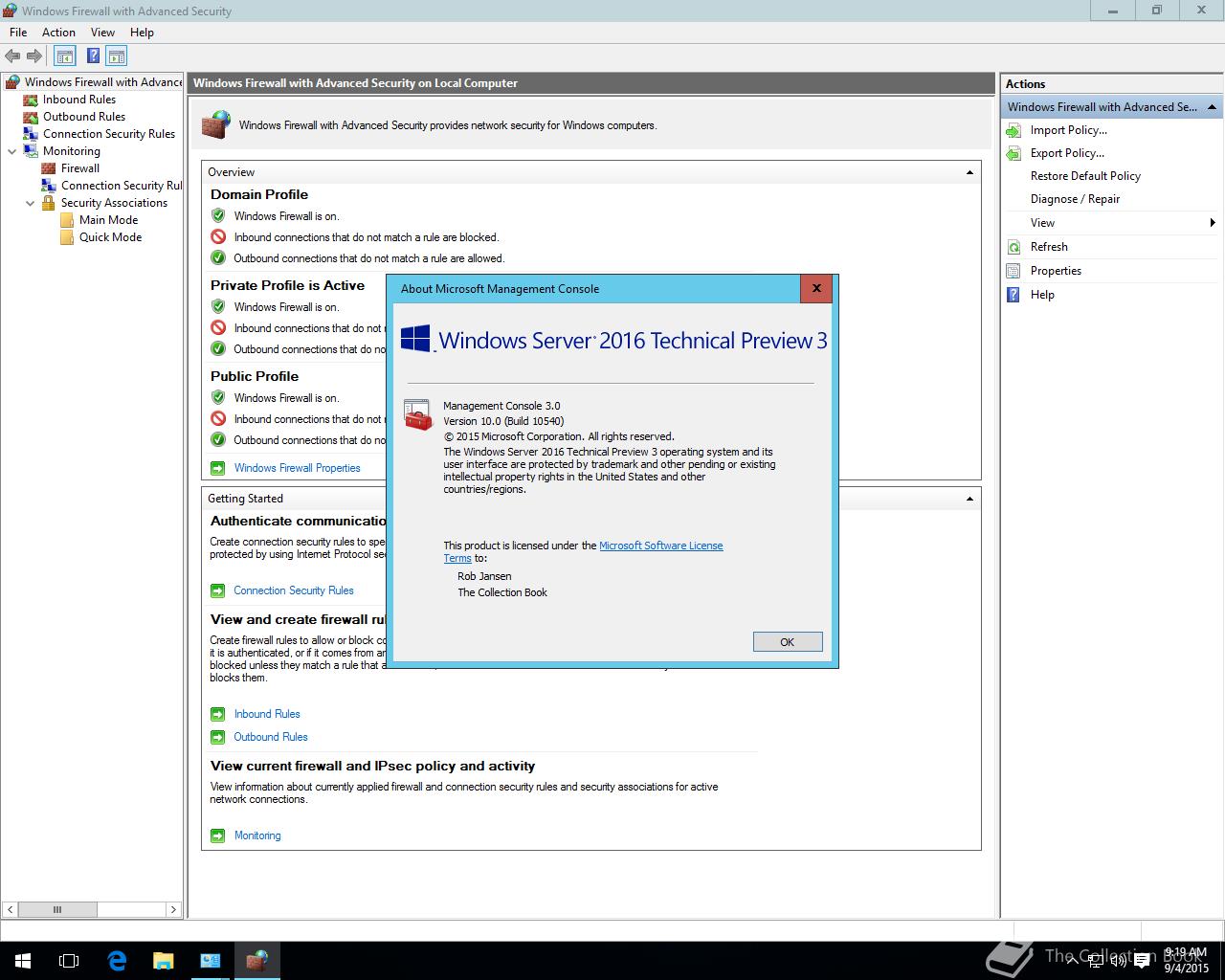Open Connection Security Rules link in Getting Started
1225x980 pixels.
pyautogui.click(x=294, y=590)
